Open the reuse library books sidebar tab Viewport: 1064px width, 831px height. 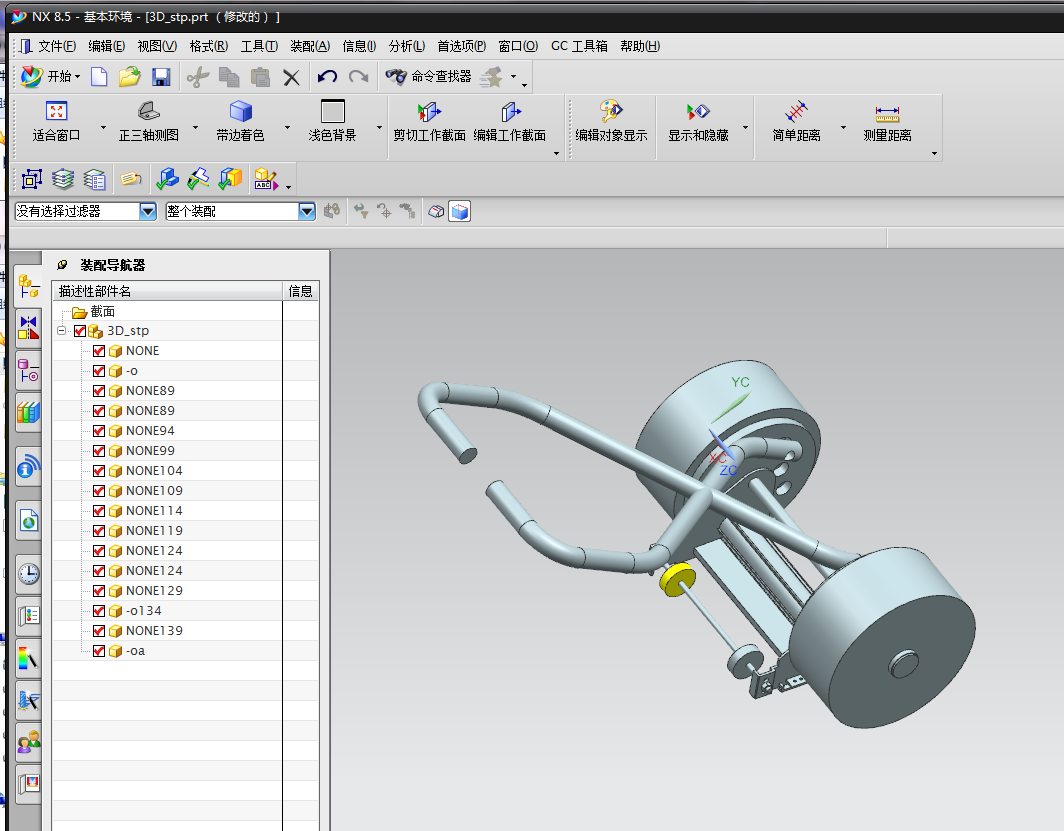tap(28, 412)
